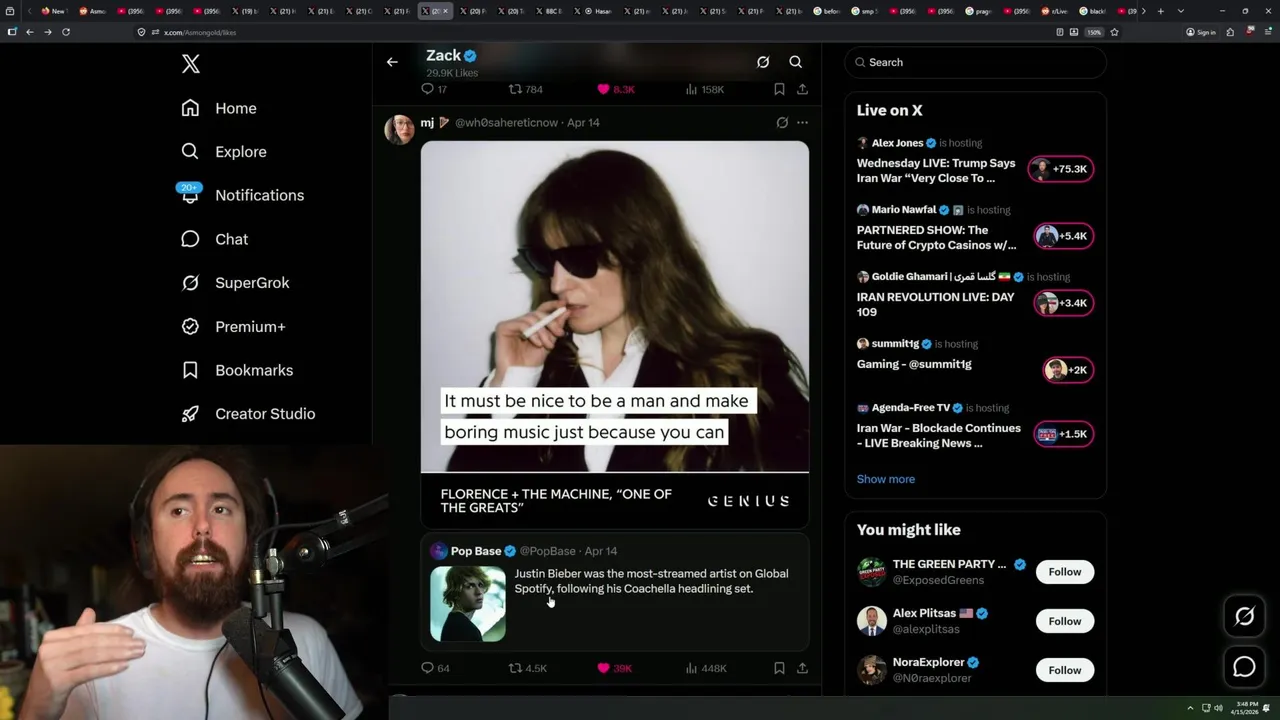Click the search icon in Zack's header

coord(796,62)
